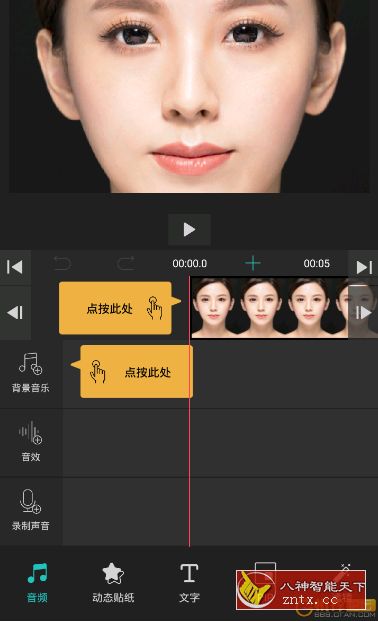
Task: Redo the last edit
Action: 126,263
